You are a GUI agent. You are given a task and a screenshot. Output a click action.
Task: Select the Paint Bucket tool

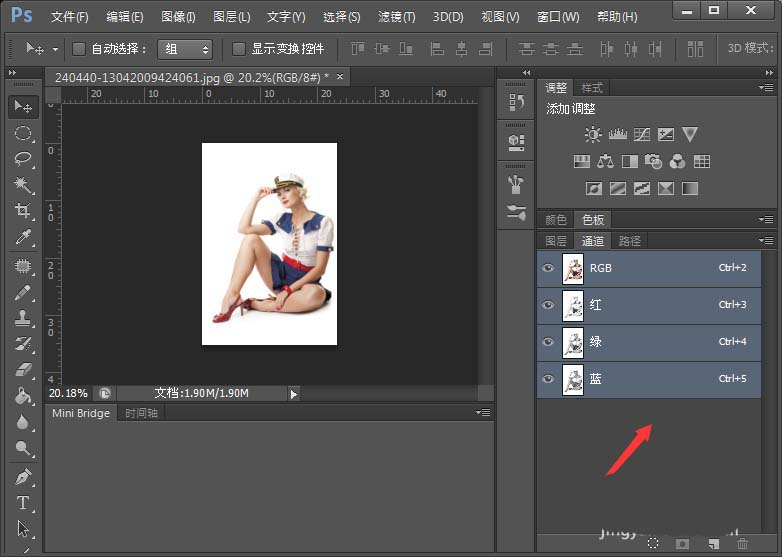click(x=23, y=396)
